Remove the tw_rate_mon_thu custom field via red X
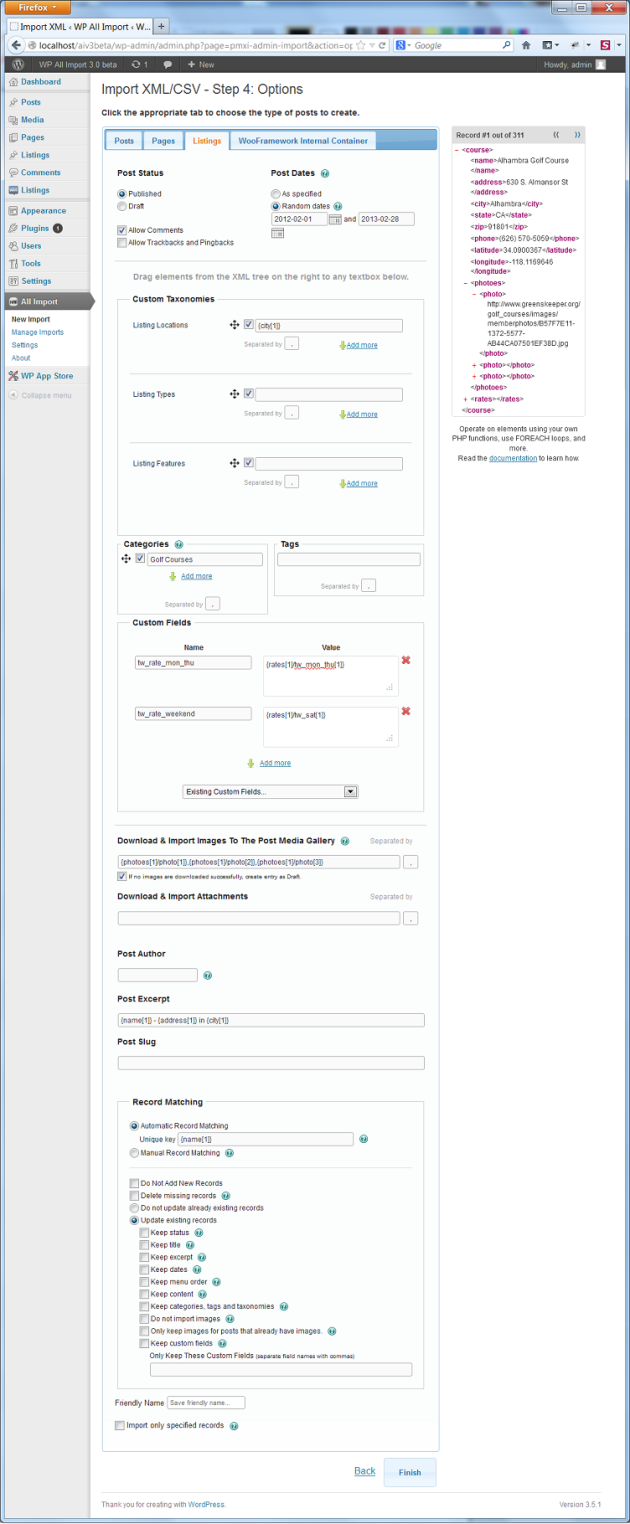 pos(406,660)
